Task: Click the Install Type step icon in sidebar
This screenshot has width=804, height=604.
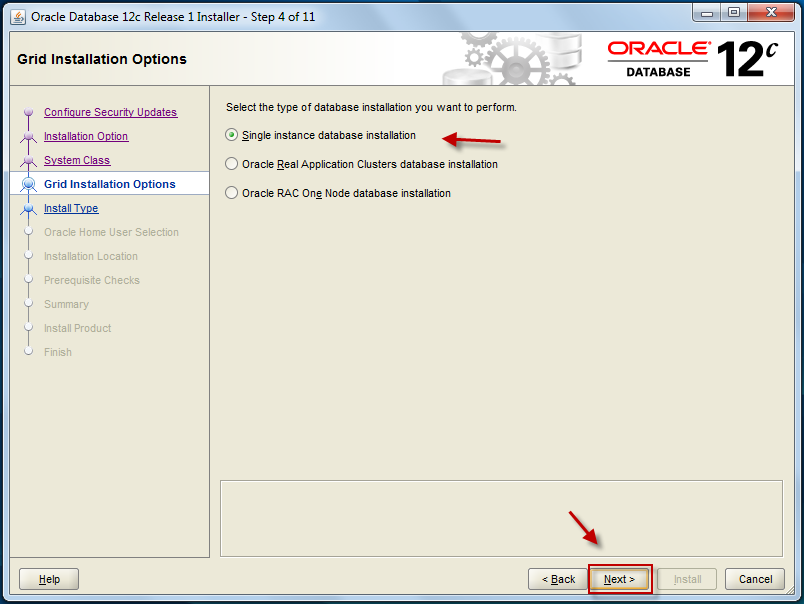Action: coord(28,208)
